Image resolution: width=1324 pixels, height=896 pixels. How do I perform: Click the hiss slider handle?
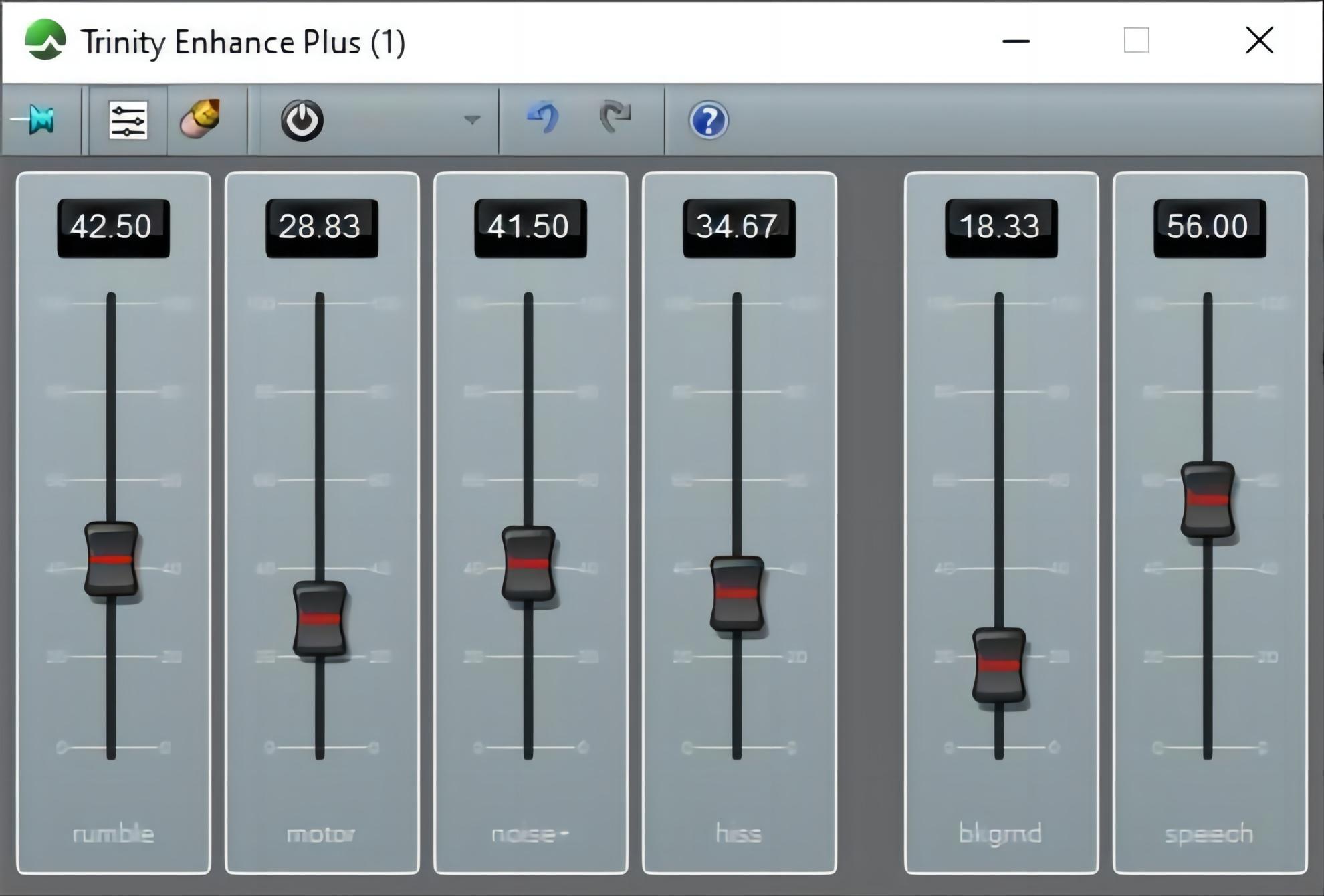point(737,594)
